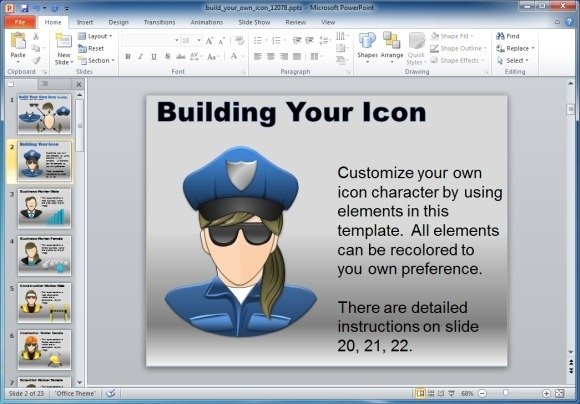This screenshot has height=404, width=580.
Task: Toggle Bold formatting
Action: [128, 57]
